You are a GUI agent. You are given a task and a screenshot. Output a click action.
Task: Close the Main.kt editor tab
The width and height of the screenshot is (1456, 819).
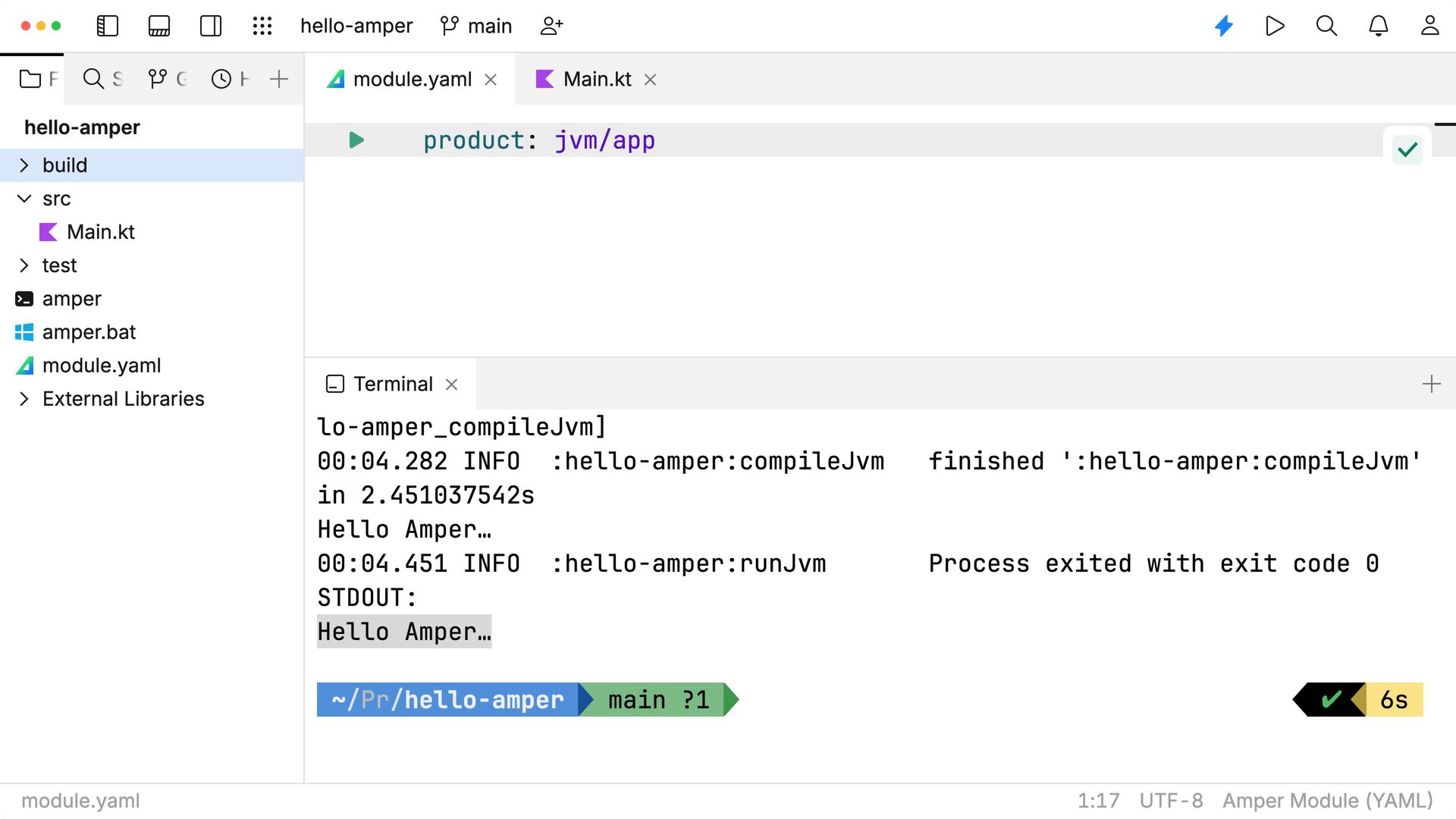[x=650, y=80]
